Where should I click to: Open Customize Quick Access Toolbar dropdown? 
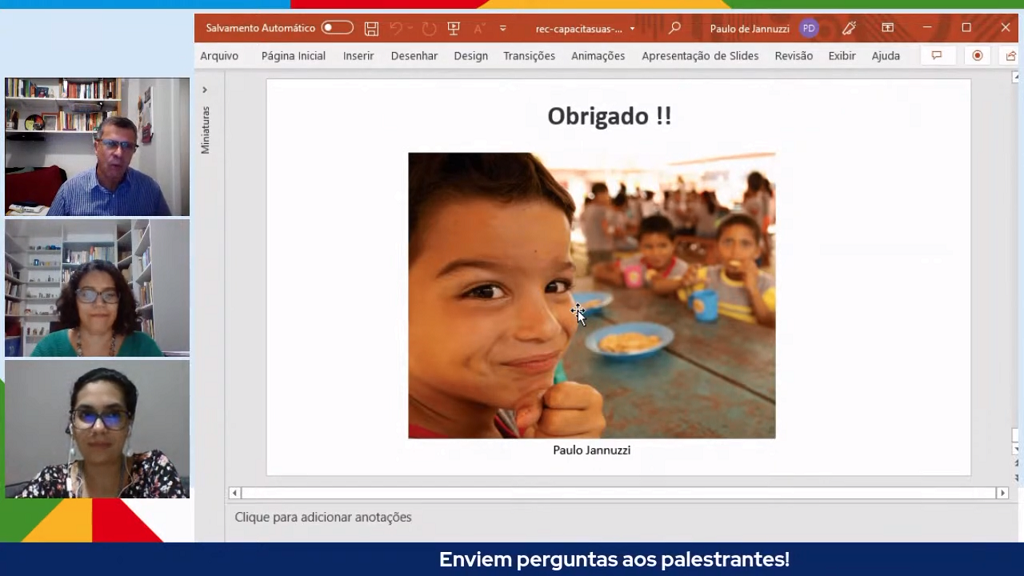[503, 29]
